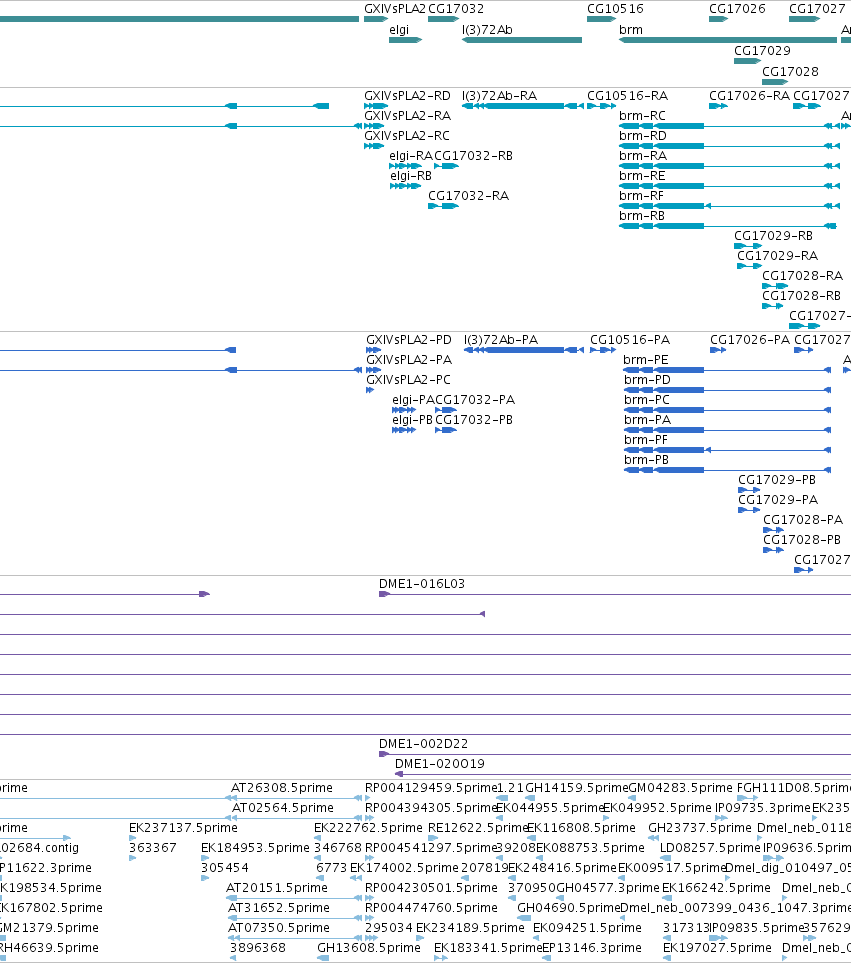This screenshot has height=963, width=851.
Task: Open protein CG17026-PA
Action: click(750, 340)
